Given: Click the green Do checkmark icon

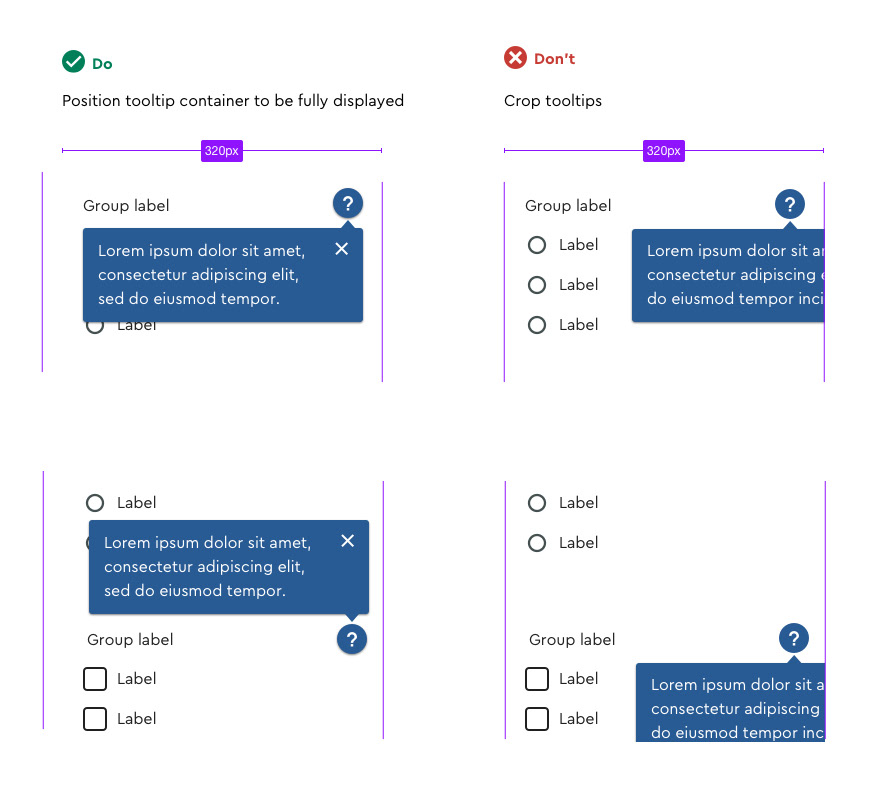Looking at the screenshot, I should (x=73, y=61).
